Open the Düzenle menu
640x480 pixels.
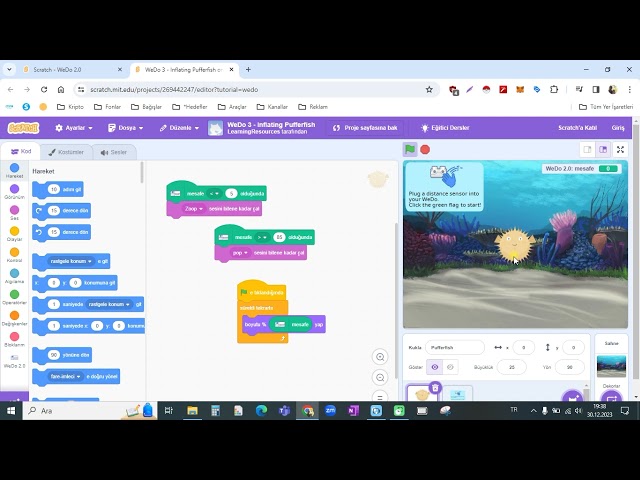coord(179,128)
